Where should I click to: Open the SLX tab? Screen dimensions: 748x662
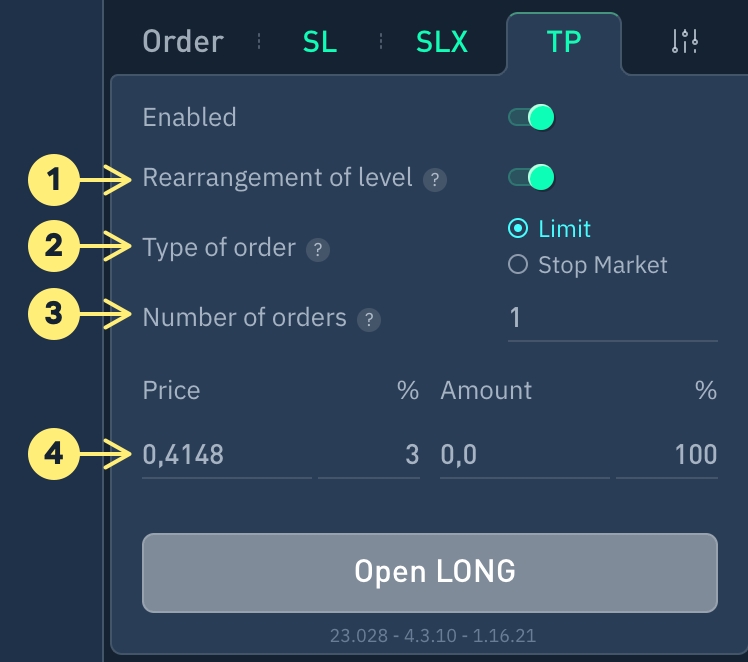(442, 41)
